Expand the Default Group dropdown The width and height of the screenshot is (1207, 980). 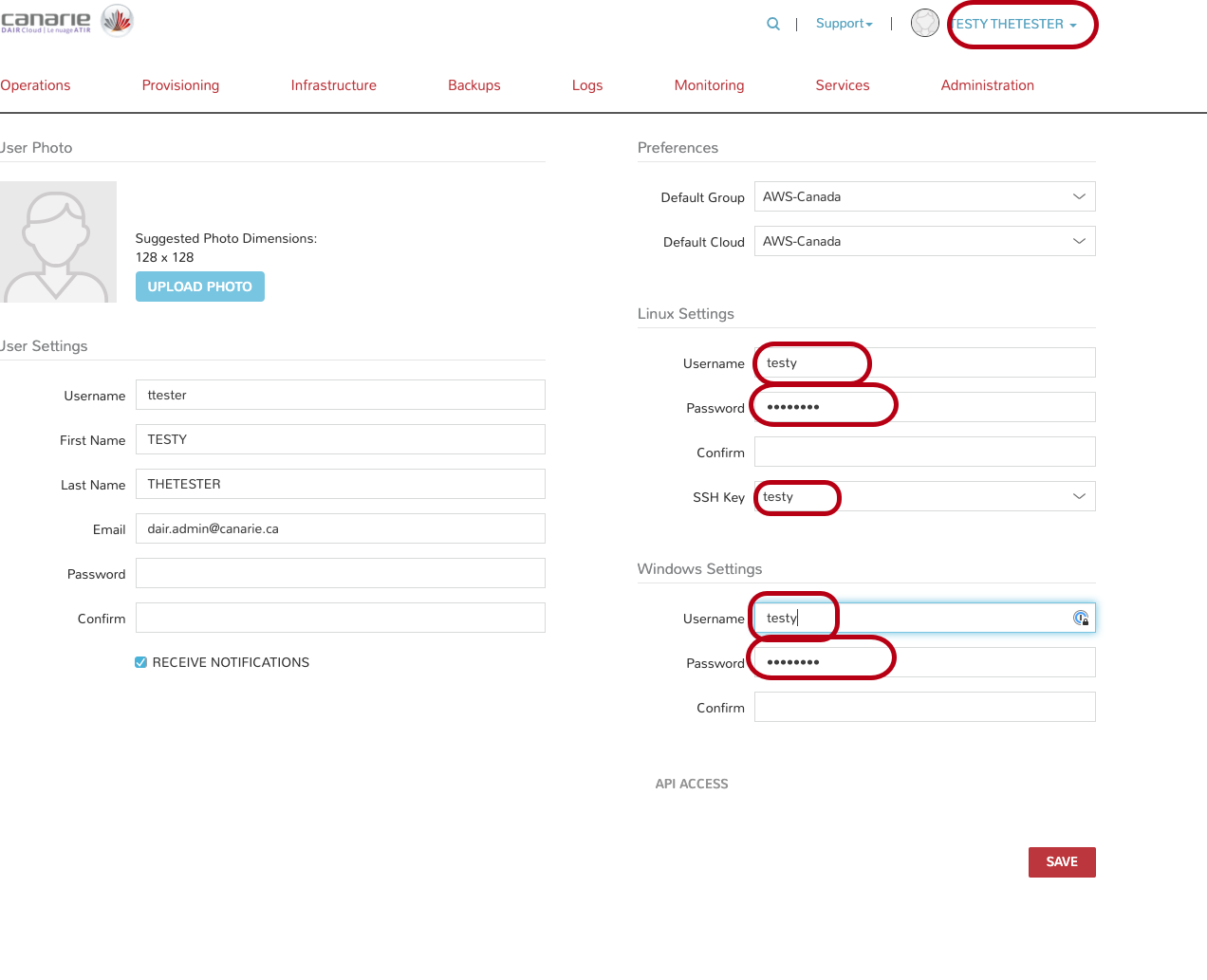tap(924, 196)
